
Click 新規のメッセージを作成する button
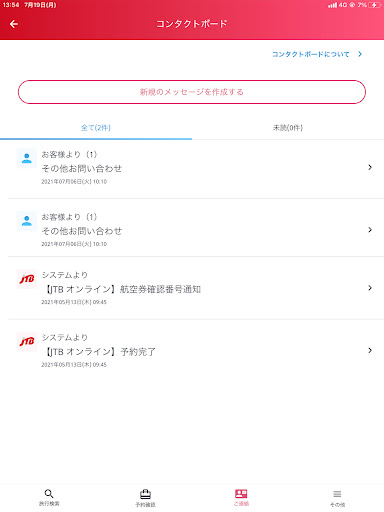[x=192, y=92]
